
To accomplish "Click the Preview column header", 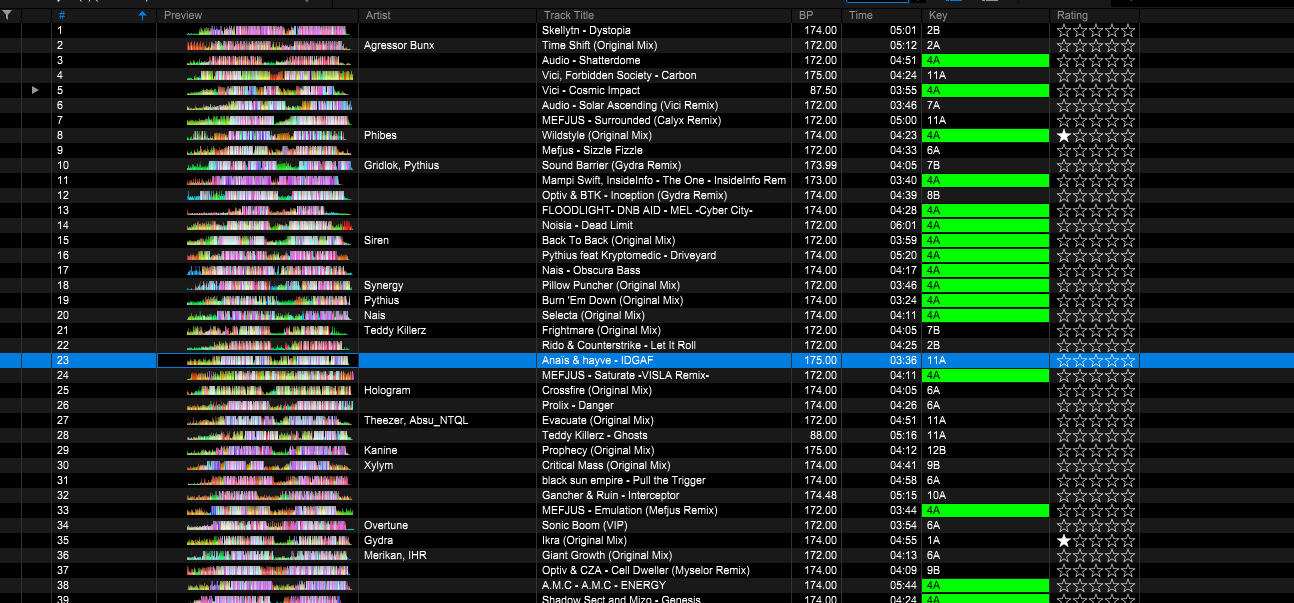I will pyautogui.click(x=182, y=16).
